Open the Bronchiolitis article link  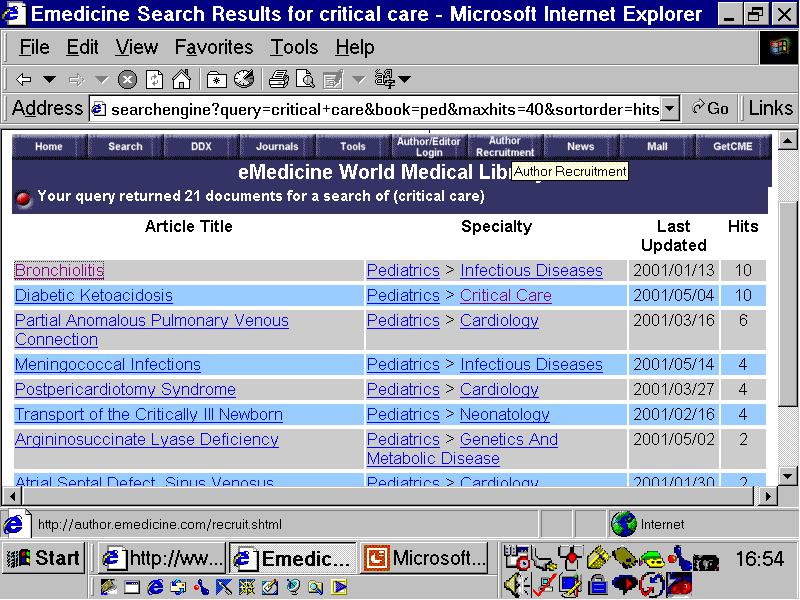pyautogui.click(x=59, y=270)
